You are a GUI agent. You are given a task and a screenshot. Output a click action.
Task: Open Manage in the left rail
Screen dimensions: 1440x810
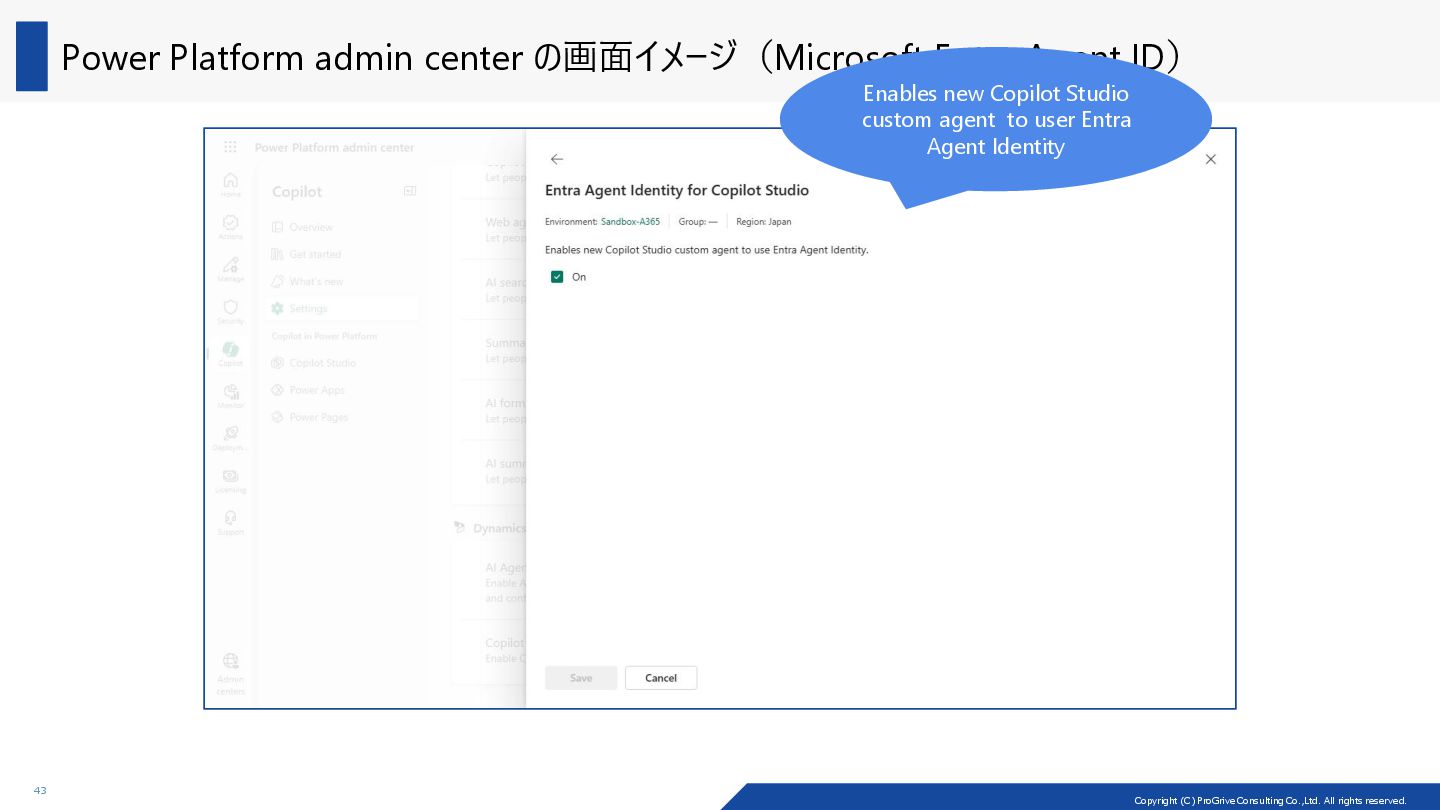click(x=230, y=268)
